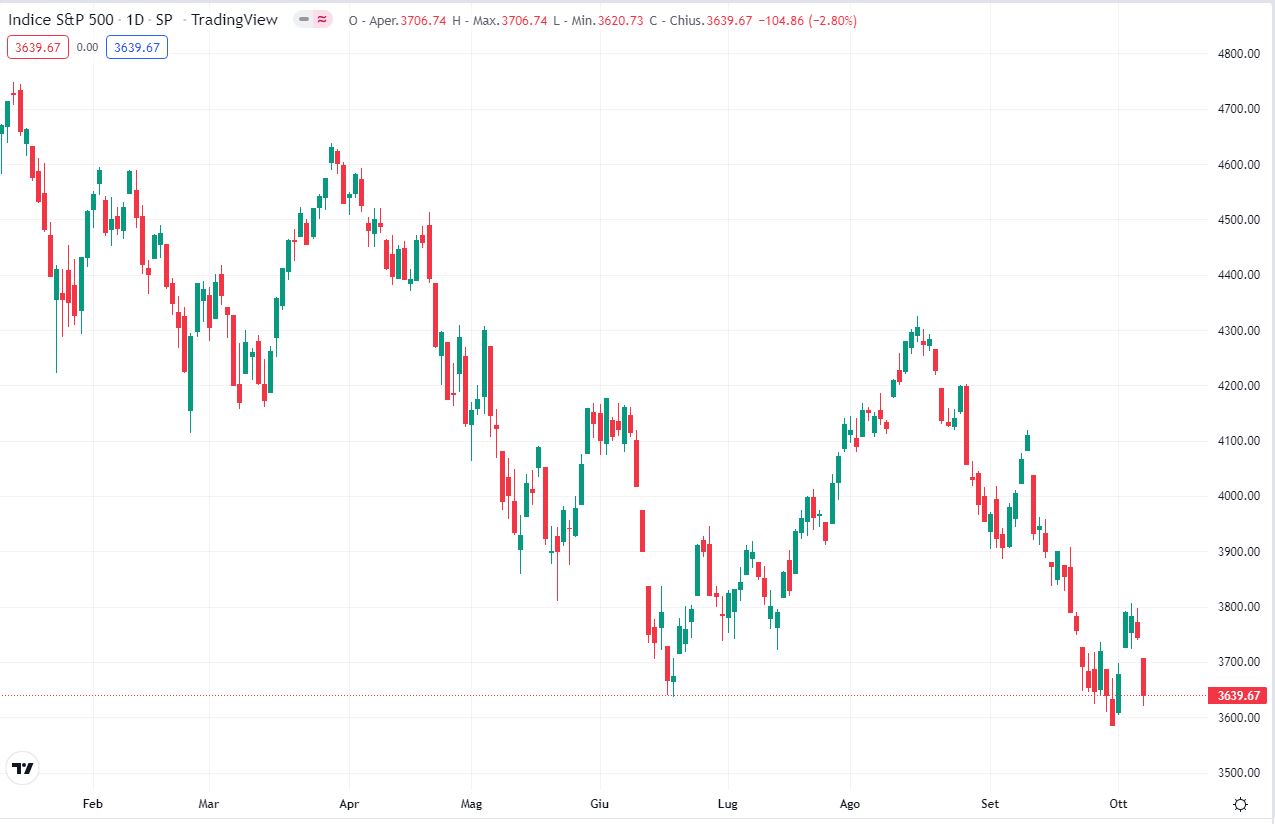Click the 0.00 spread value between price boxes
The width and height of the screenshot is (1275, 824).
tap(87, 47)
